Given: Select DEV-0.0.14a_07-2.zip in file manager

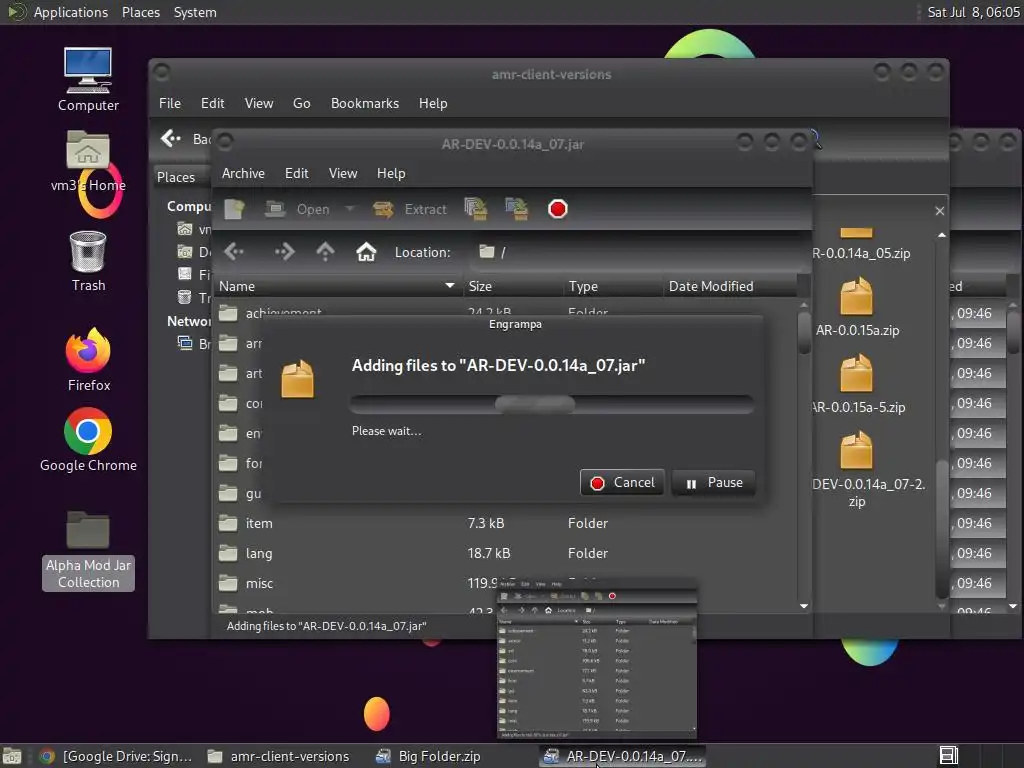Looking at the screenshot, I should (x=857, y=470).
